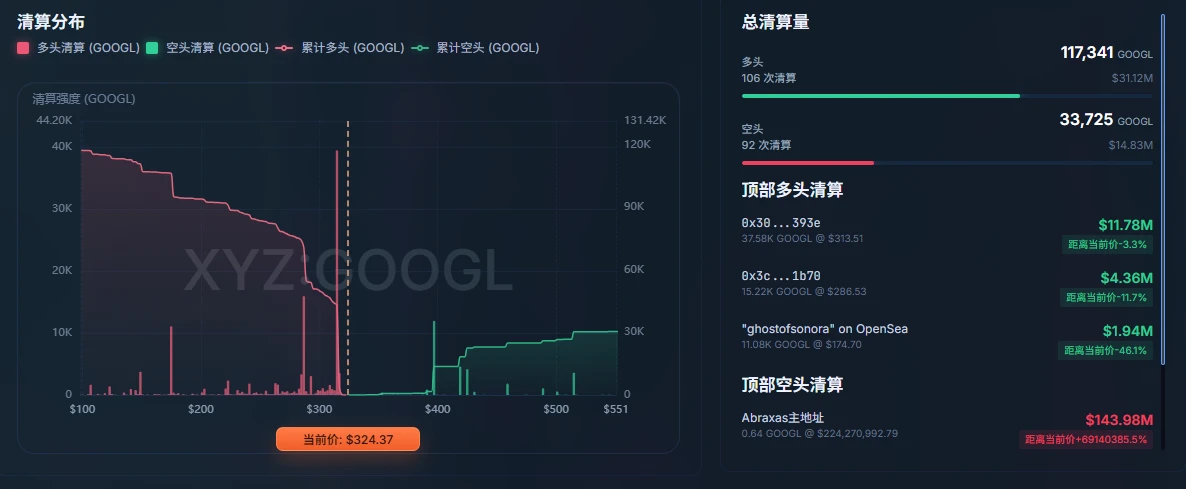Click the 清算分布 panel title

[51, 22]
